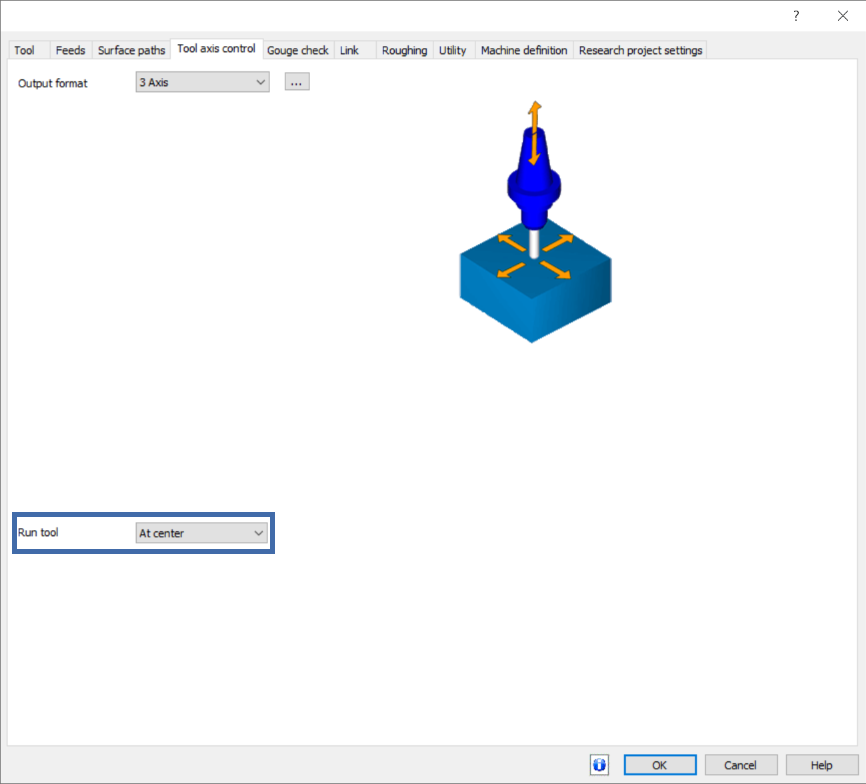Click the ellipsis button next to Output format
Viewport: 866px width, 784px height.
(x=297, y=82)
